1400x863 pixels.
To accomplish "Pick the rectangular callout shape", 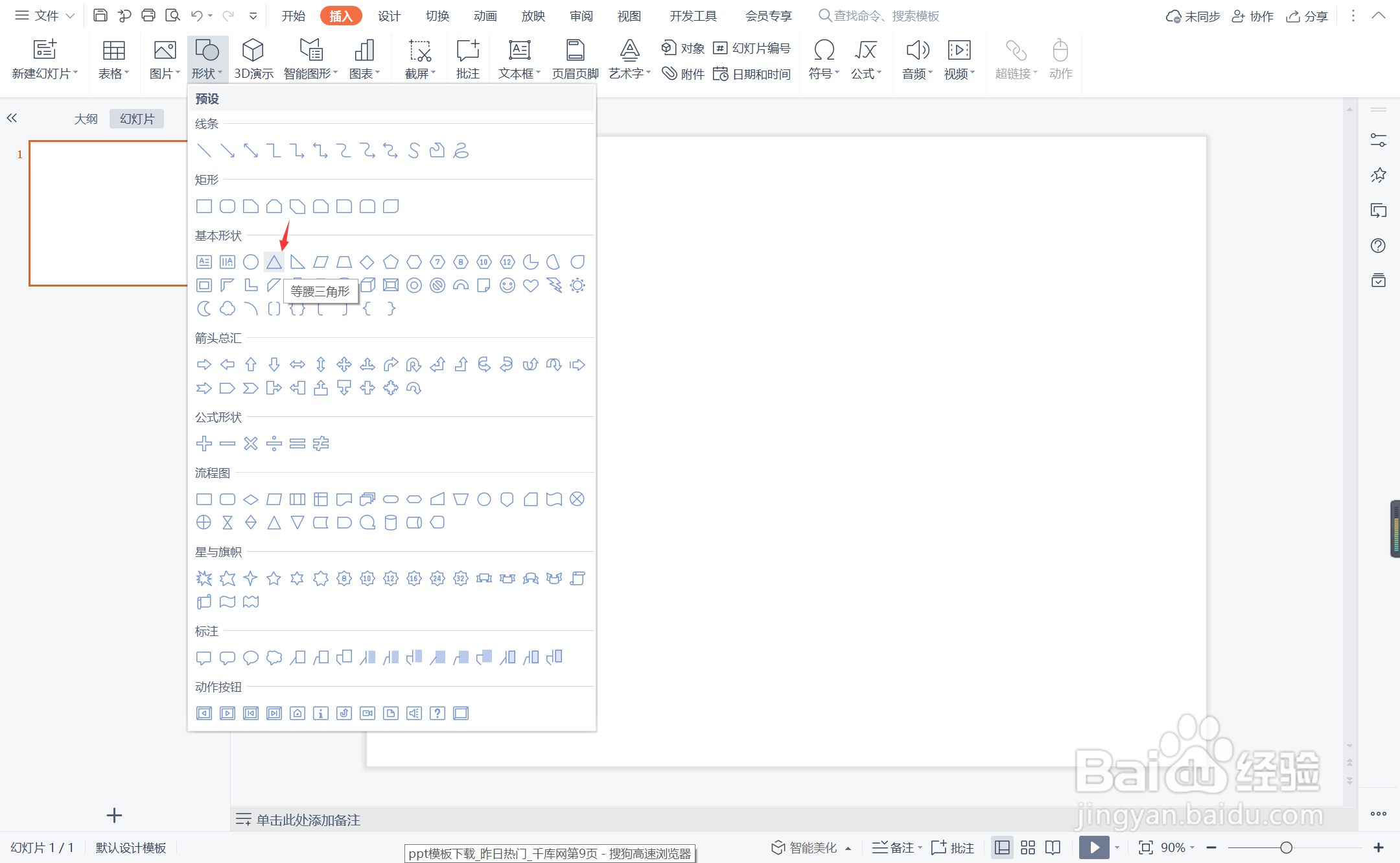I will coord(204,657).
